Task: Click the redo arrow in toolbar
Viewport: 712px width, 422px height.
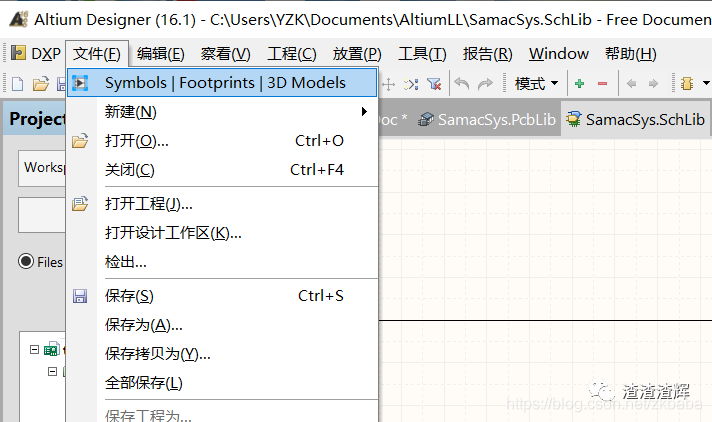Action: [485, 84]
